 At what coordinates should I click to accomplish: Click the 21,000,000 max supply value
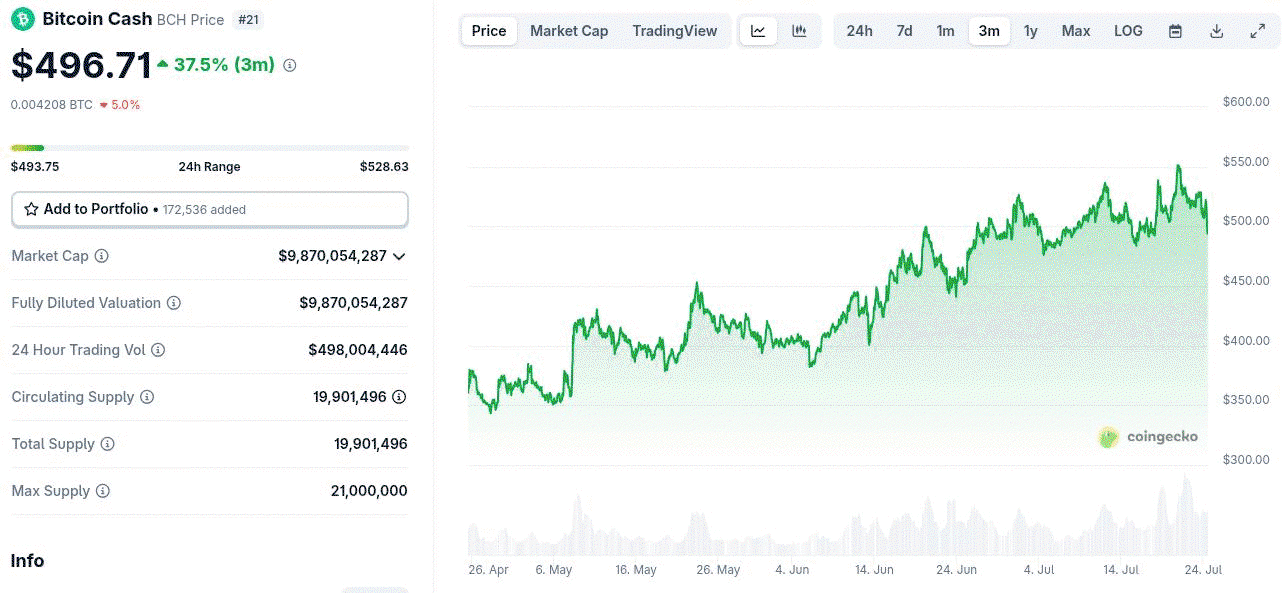tap(369, 491)
